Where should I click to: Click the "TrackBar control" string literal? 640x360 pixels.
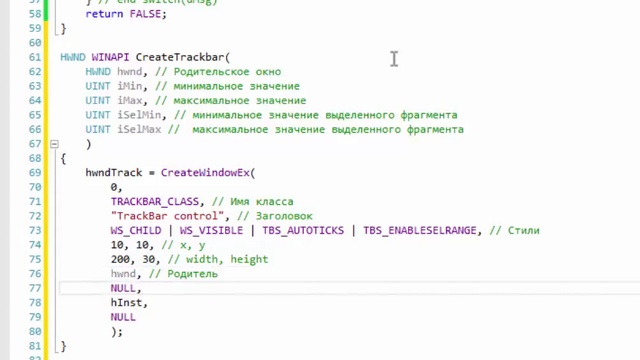click(x=167, y=216)
